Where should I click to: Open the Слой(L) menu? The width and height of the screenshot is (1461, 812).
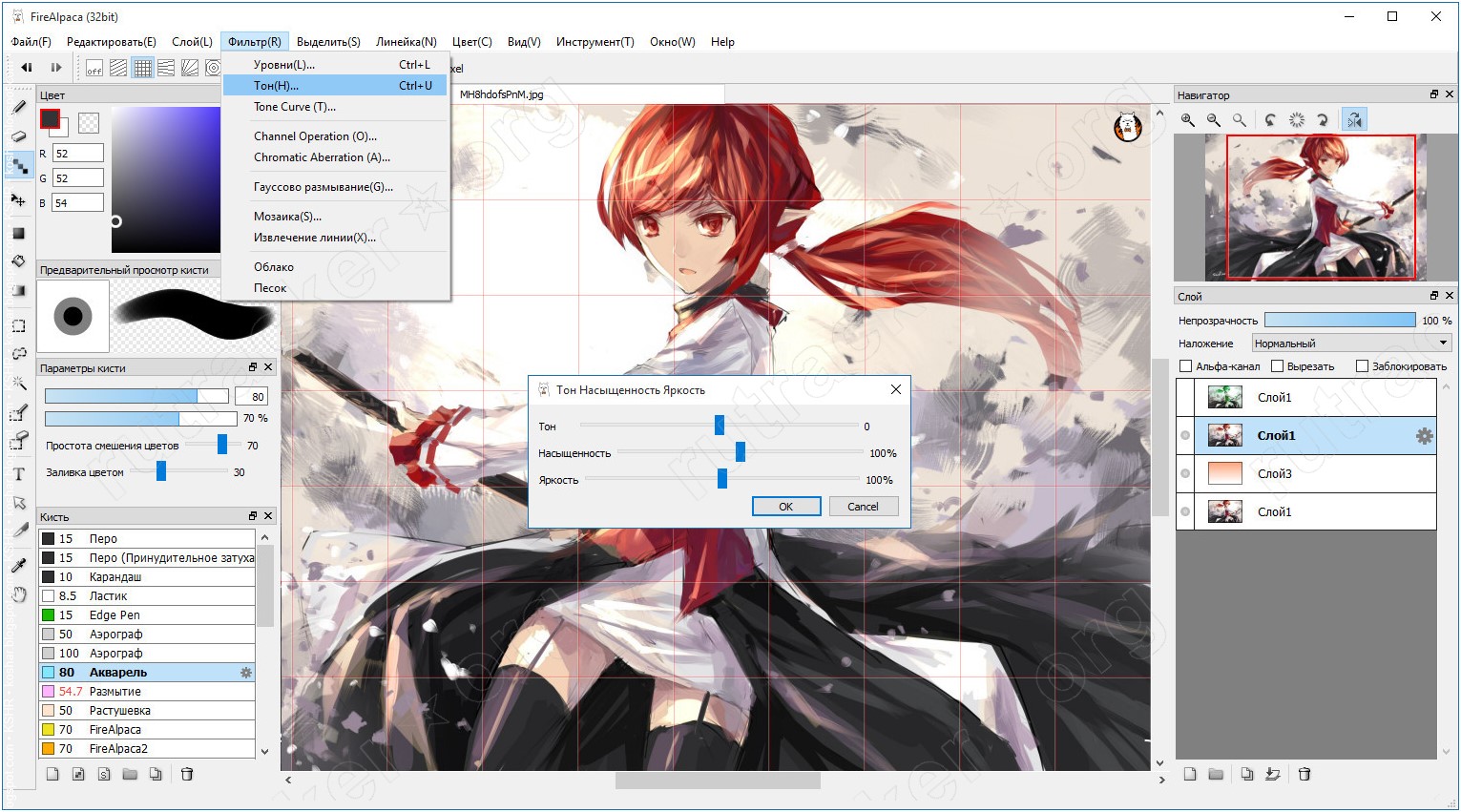pos(192,42)
